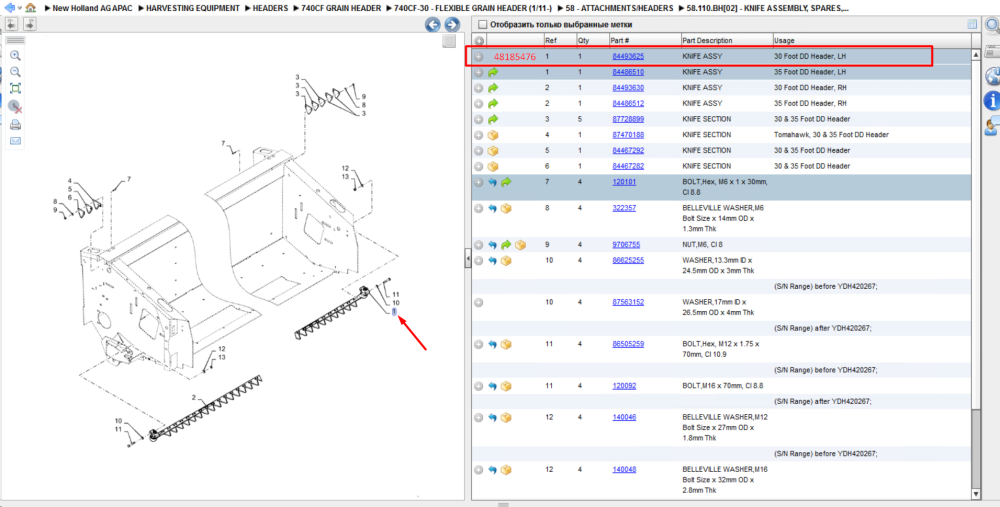1000x507 pixels.
Task: Expand the row for part 84467292
Action: tap(478, 151)
